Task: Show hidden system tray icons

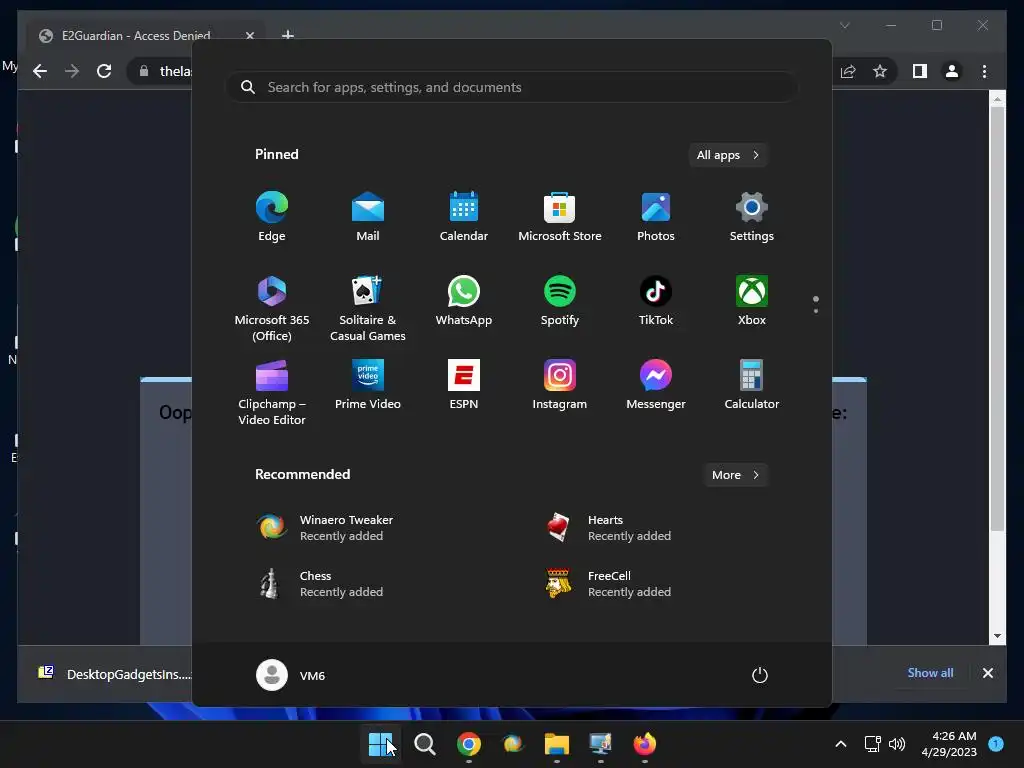Action: click(x=841, y=744)
